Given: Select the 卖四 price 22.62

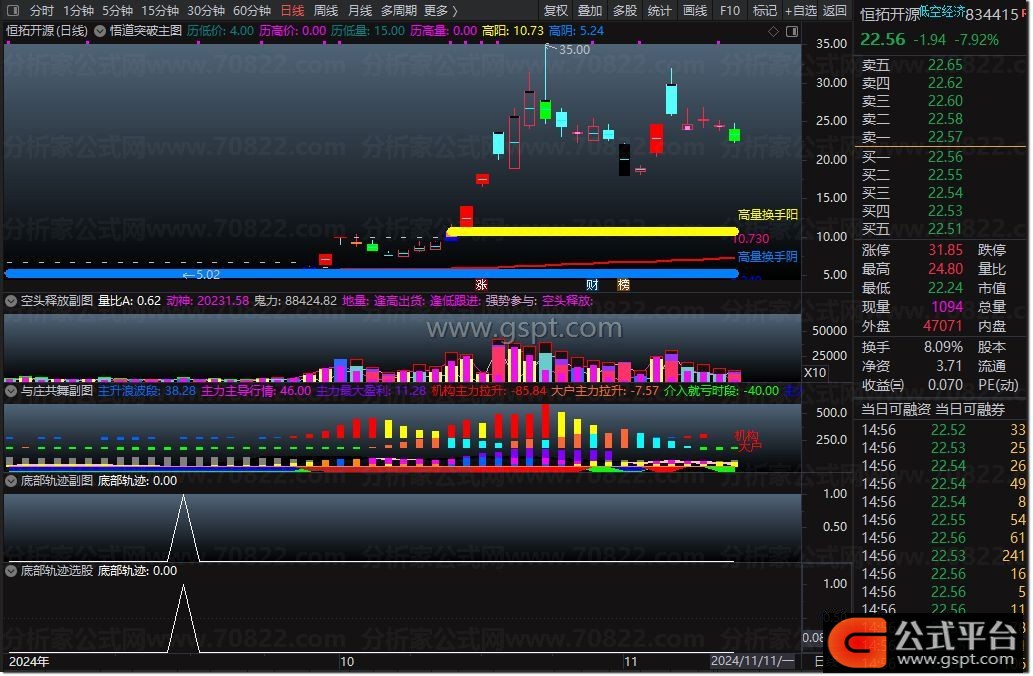Looking at the screenshot, I should pyautogui.click(x=945, y=83).
